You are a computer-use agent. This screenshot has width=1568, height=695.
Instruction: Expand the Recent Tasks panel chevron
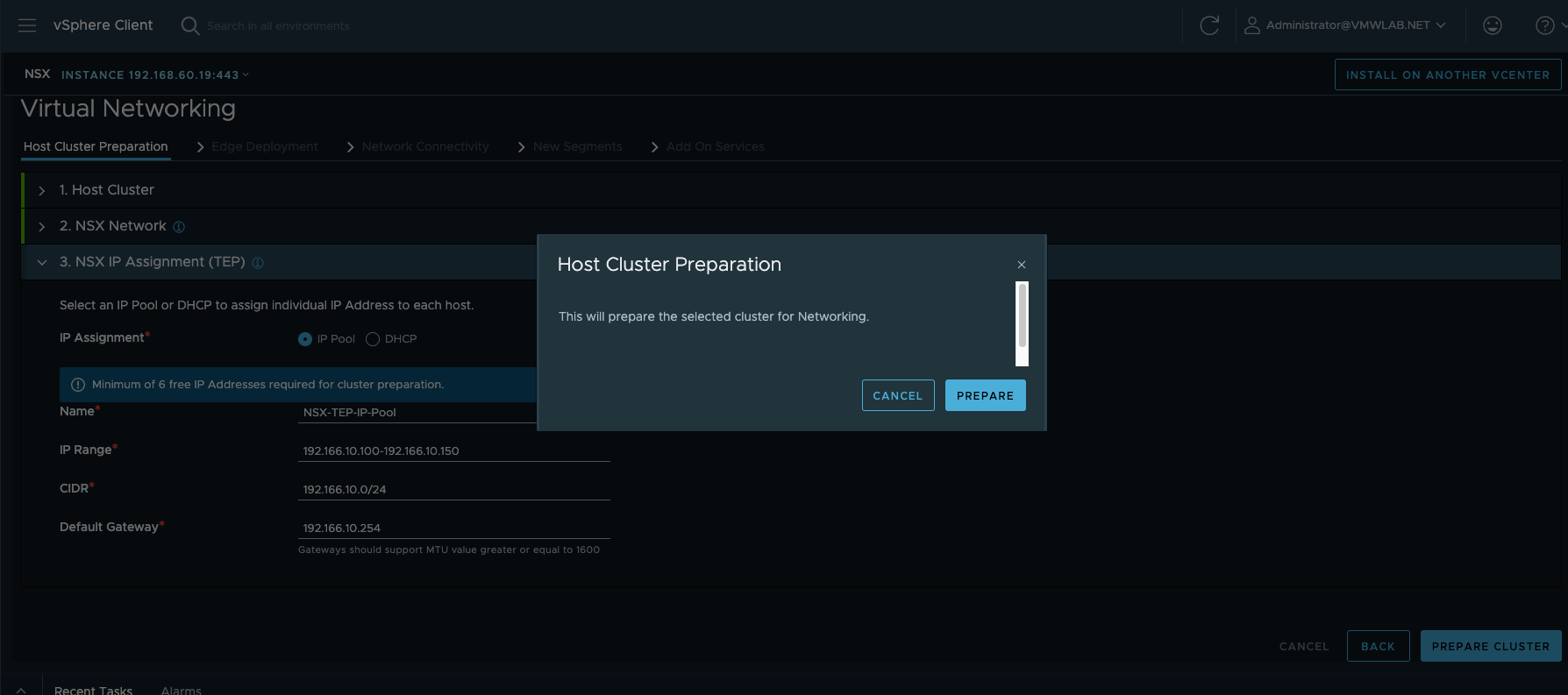[21, 691]
